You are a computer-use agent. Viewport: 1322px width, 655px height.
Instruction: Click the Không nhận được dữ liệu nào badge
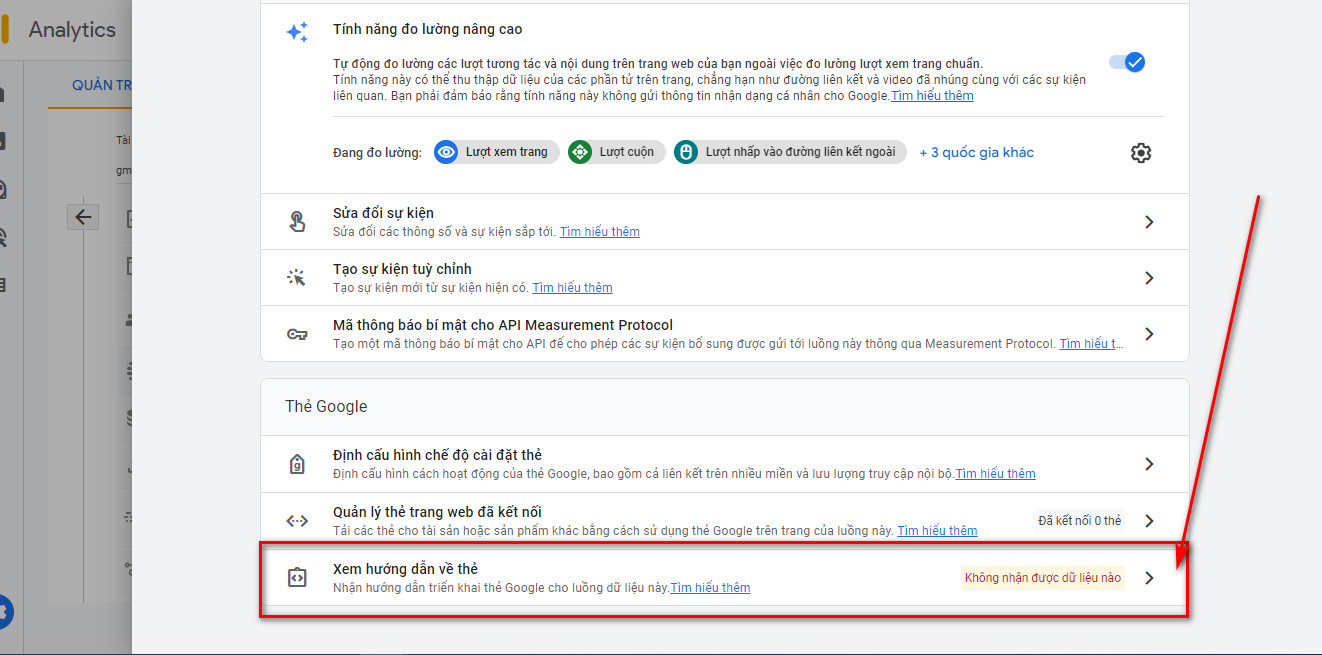tap(1043, 578)
